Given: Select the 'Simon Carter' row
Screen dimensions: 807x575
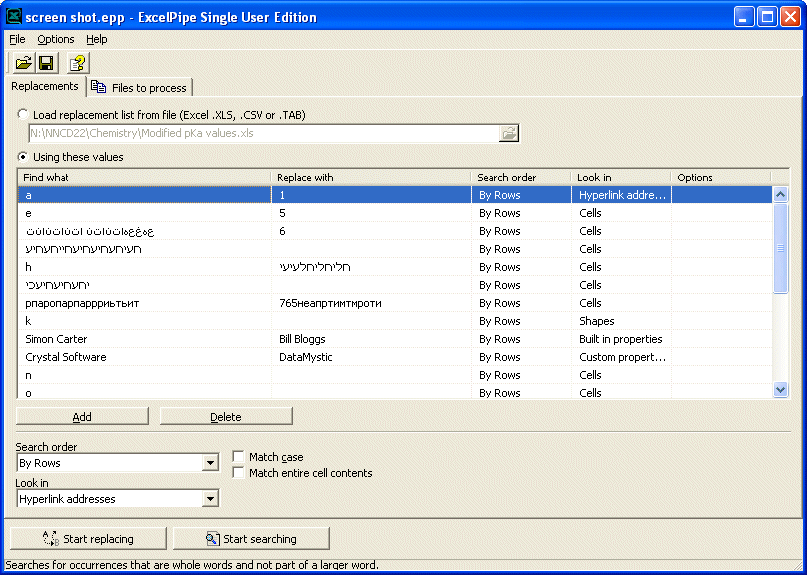Looking at the screenshot, I should point(395,339).
